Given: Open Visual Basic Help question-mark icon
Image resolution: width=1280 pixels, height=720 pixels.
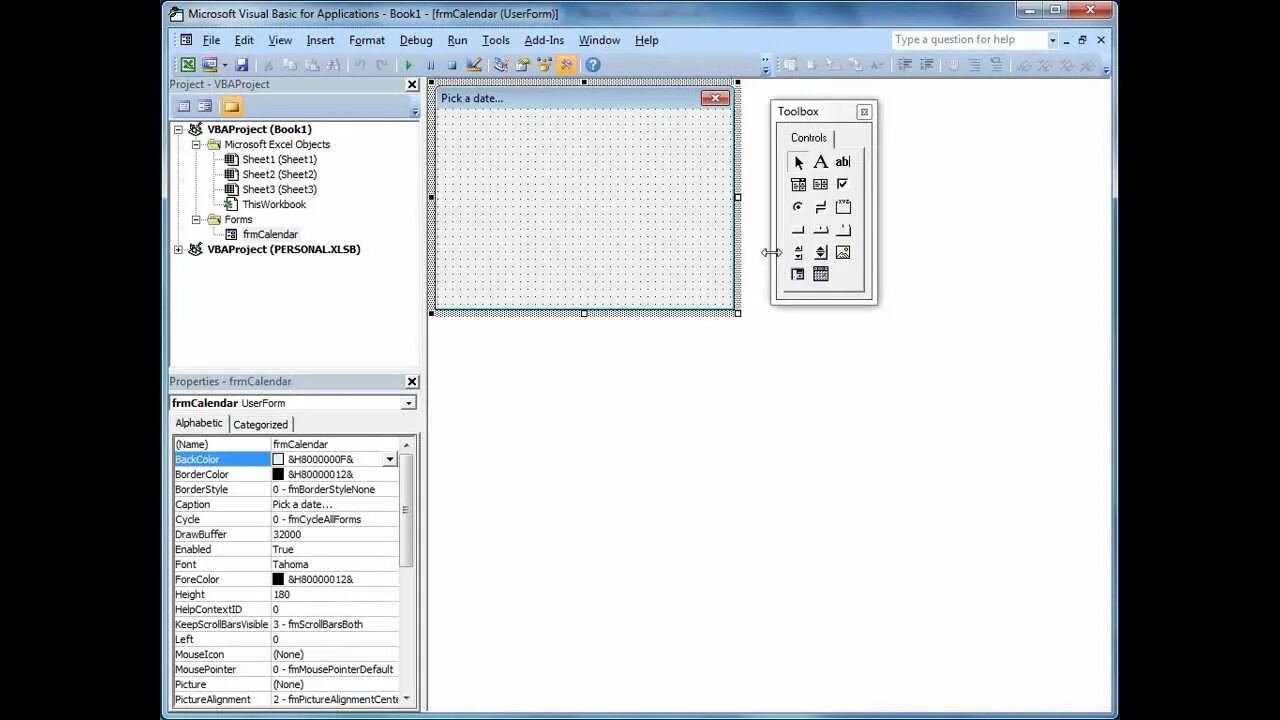Looking at the screenshot, I should 593,65.
